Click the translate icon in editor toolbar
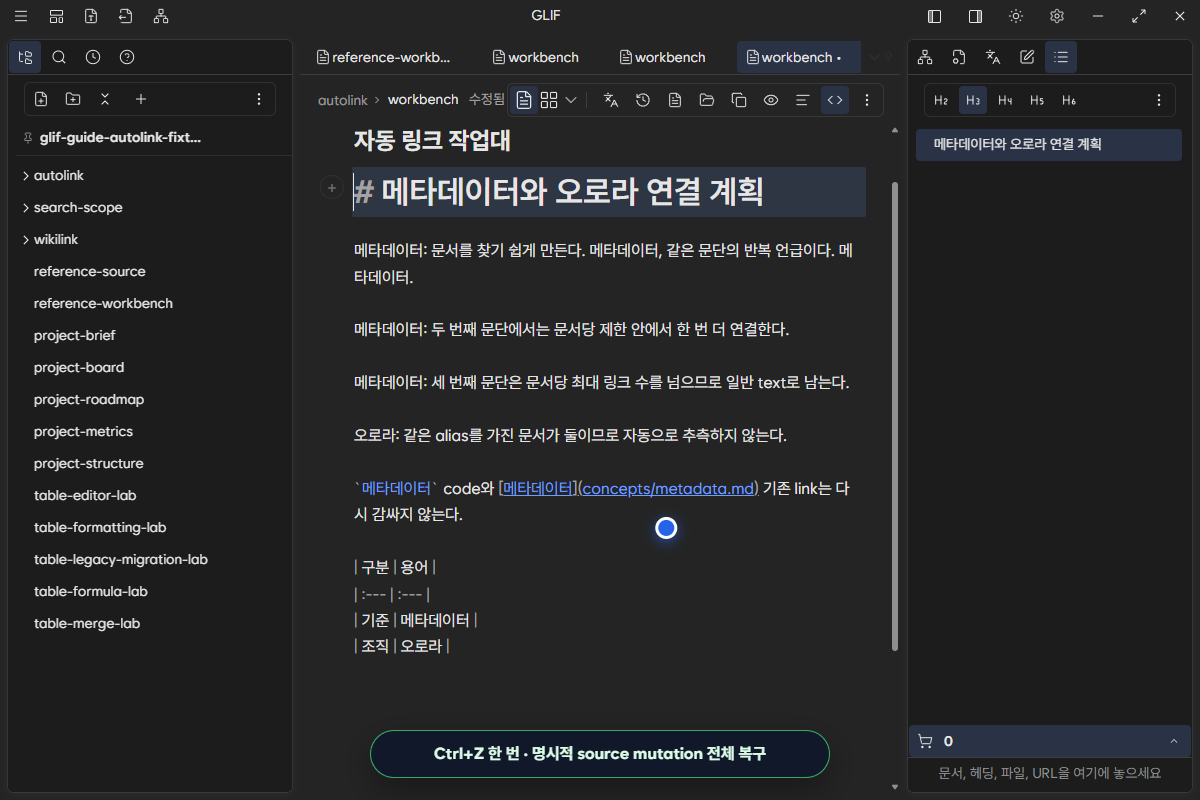The width and height of the screenshot is (1200, 800). [611, 100]
